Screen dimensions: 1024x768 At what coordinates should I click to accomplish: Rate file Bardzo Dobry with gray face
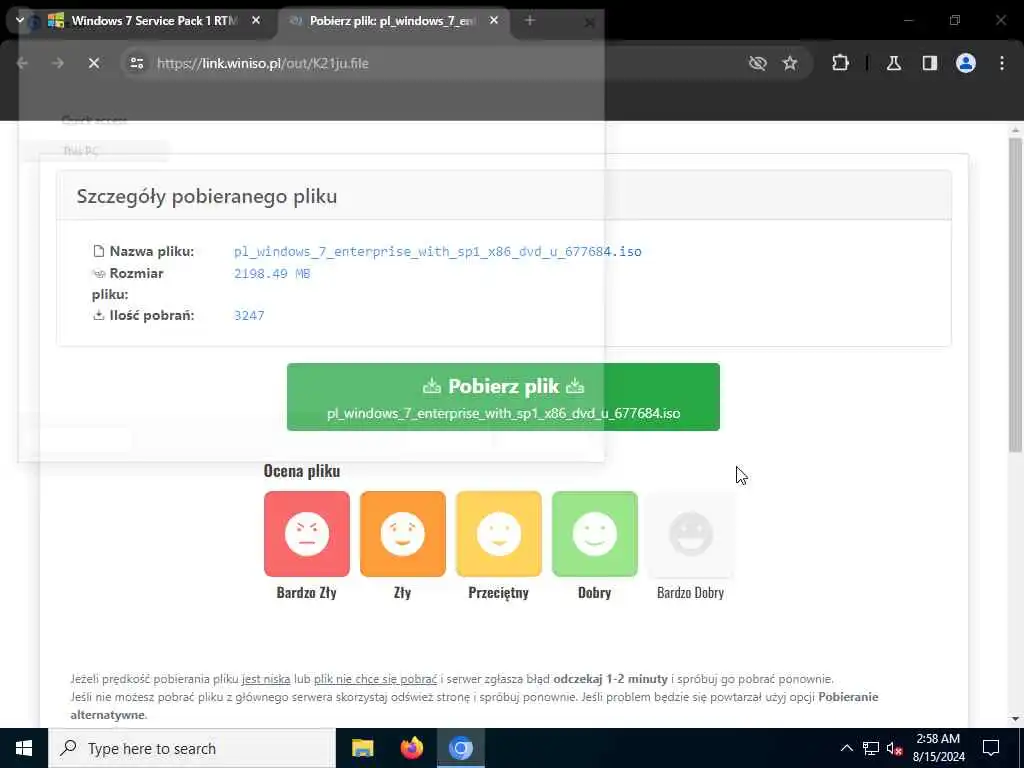click(x=691, y=534)
